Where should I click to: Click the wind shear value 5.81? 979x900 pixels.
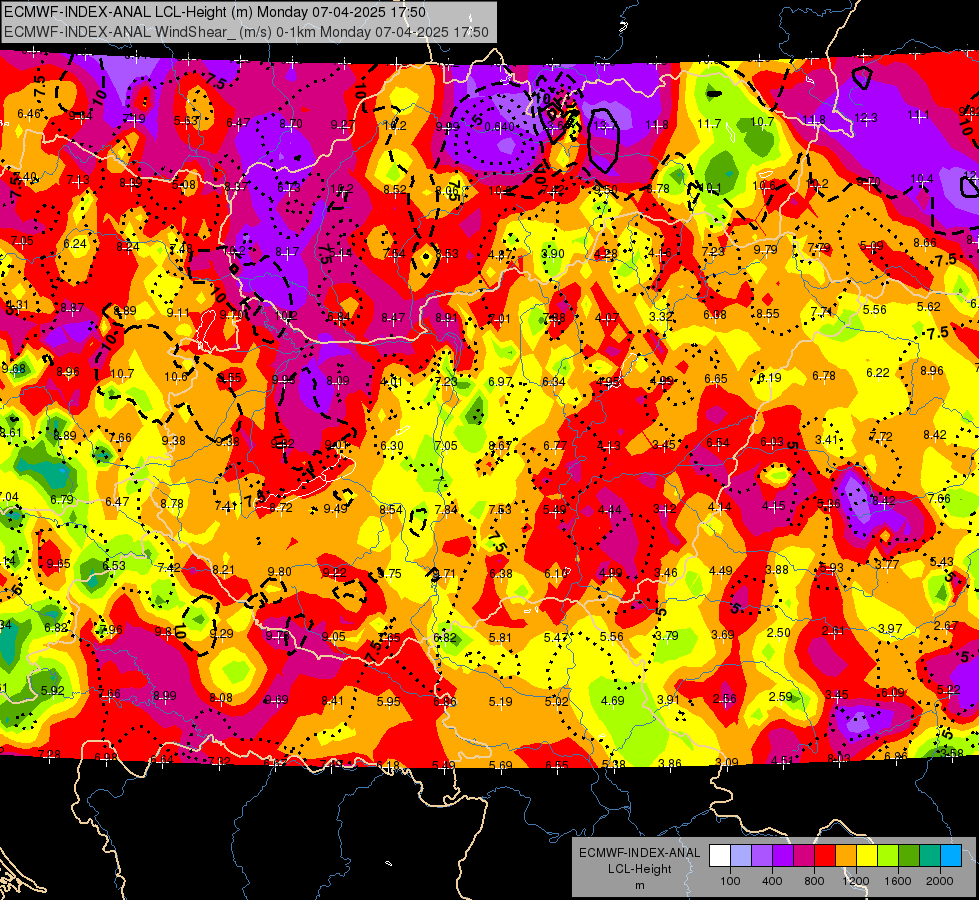(x=500, y=638)
